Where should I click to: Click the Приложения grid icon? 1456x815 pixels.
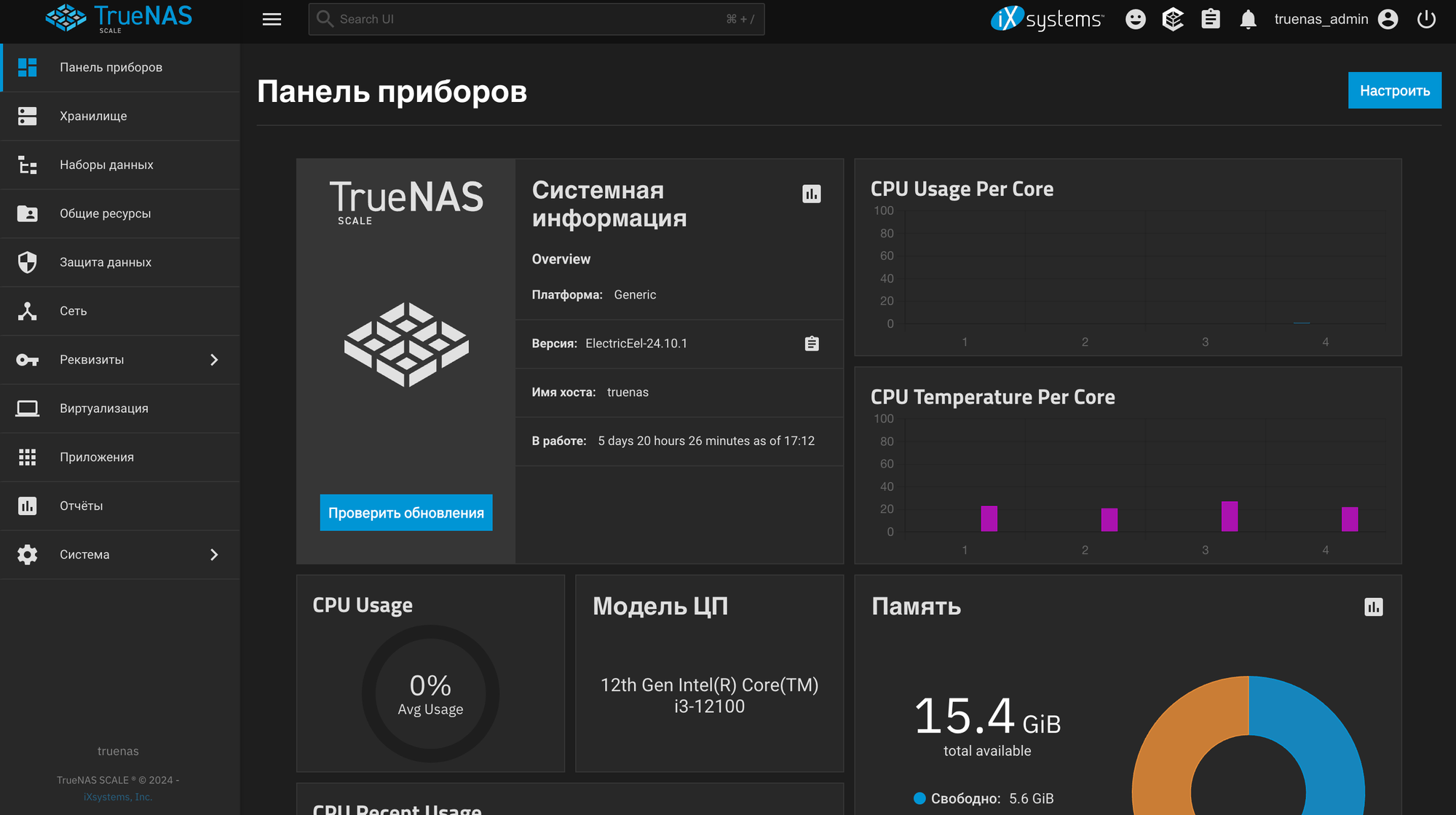pyautogui.click(x=27, y=457)
